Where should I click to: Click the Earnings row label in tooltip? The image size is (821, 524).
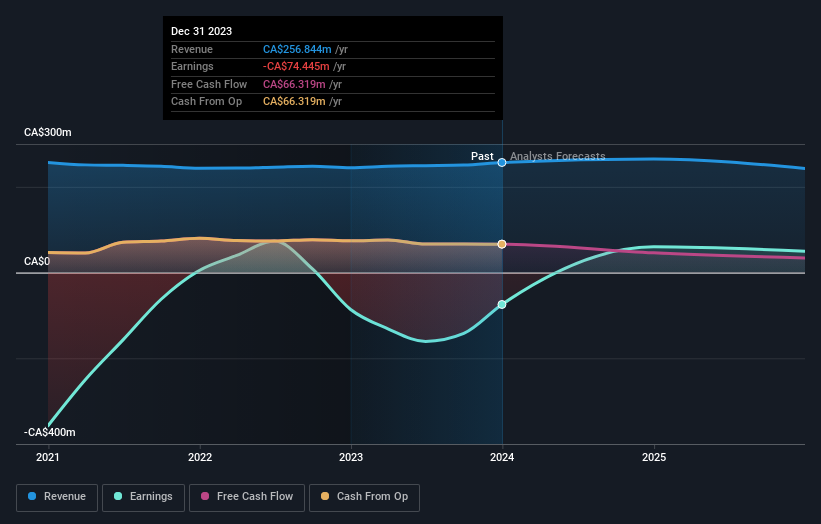point(192,66)
